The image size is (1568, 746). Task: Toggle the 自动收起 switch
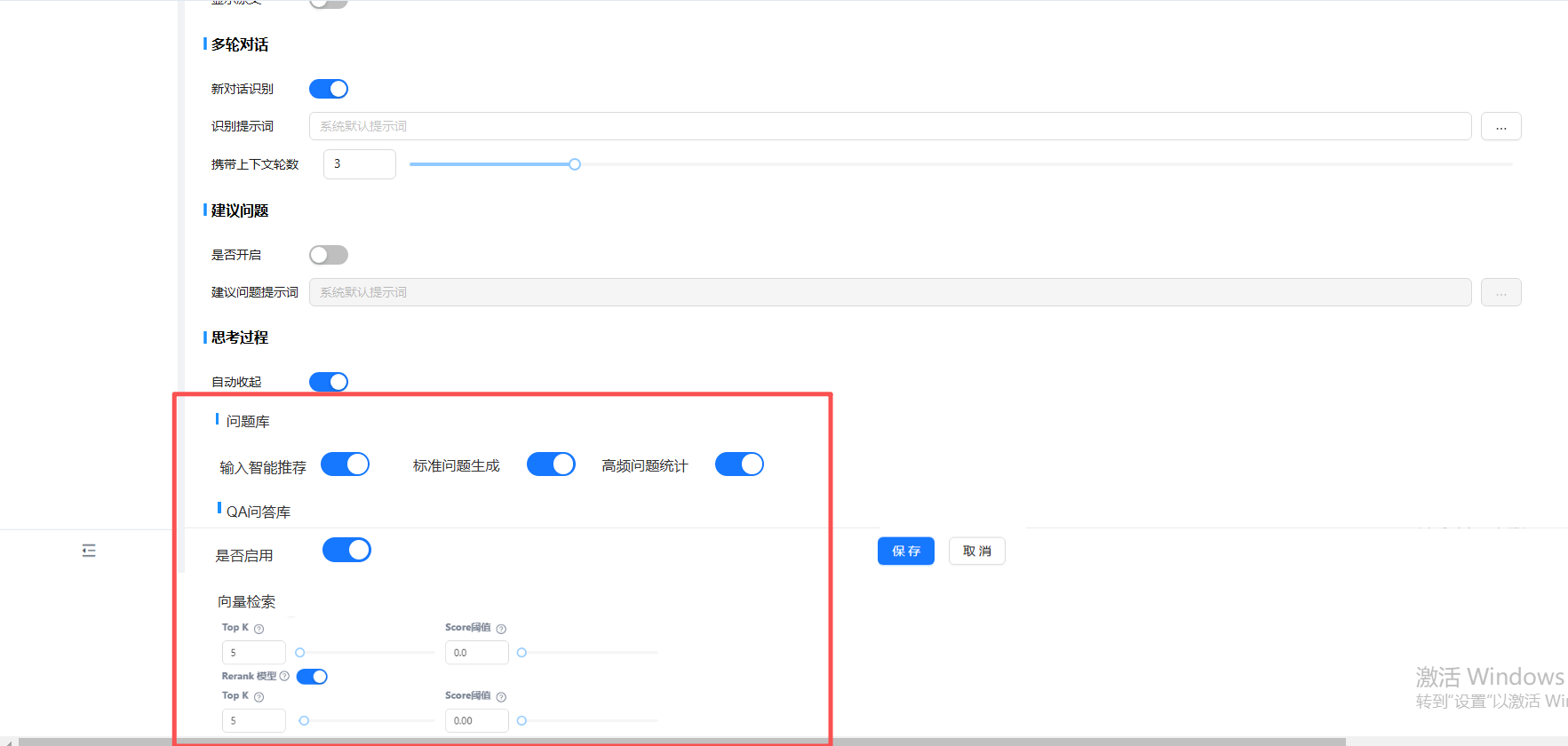(x=329, y=382)
